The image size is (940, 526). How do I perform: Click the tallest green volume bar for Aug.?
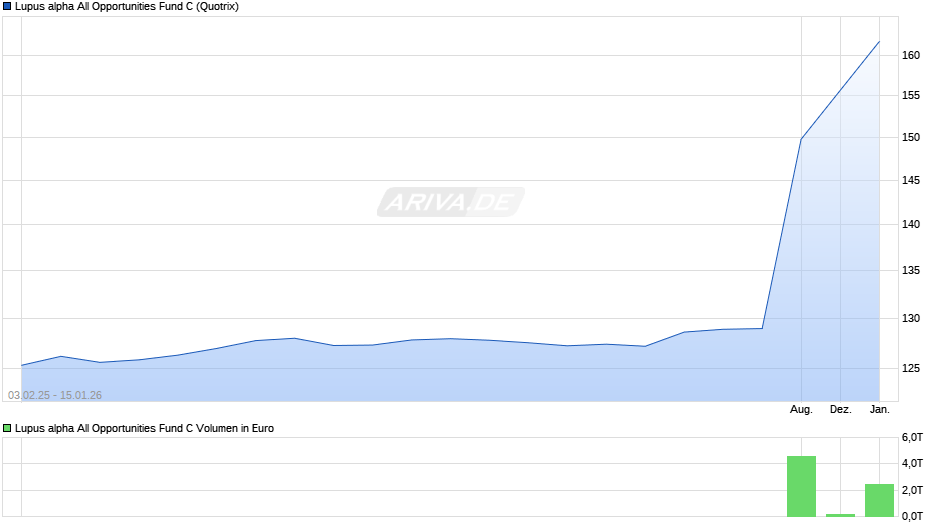click(x=801, y=486)
